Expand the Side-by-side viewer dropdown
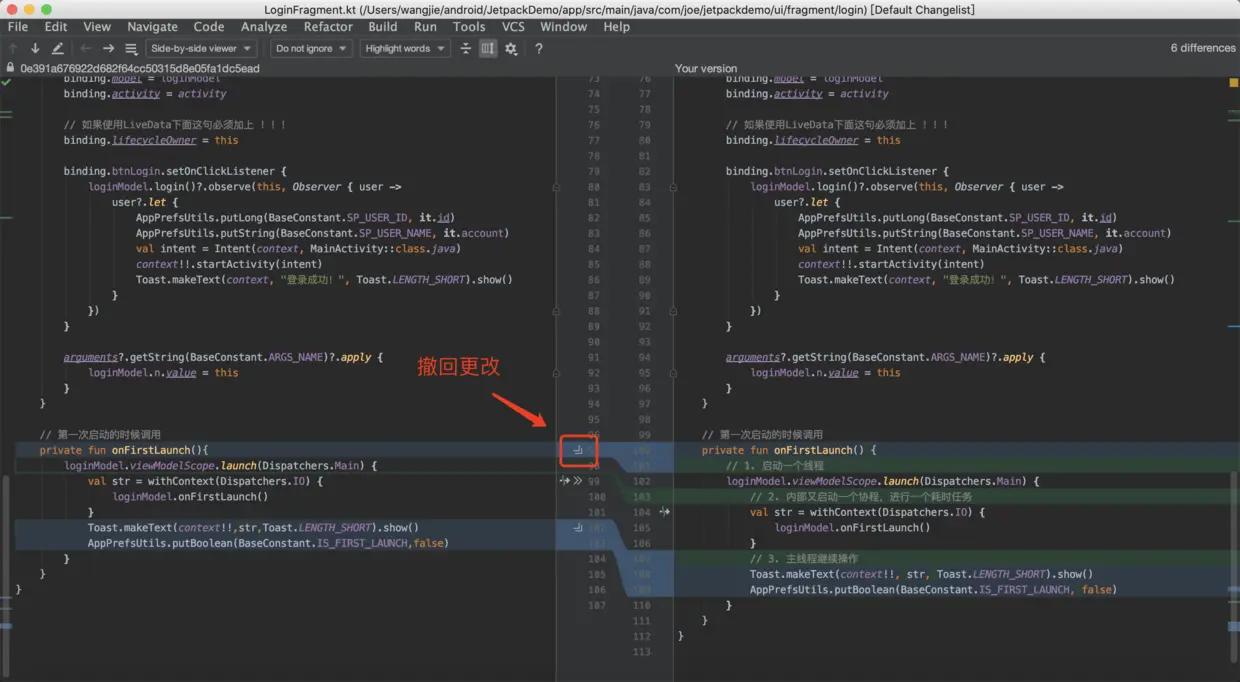Viewport: 1240px width, 682px height. click(201, 48)
